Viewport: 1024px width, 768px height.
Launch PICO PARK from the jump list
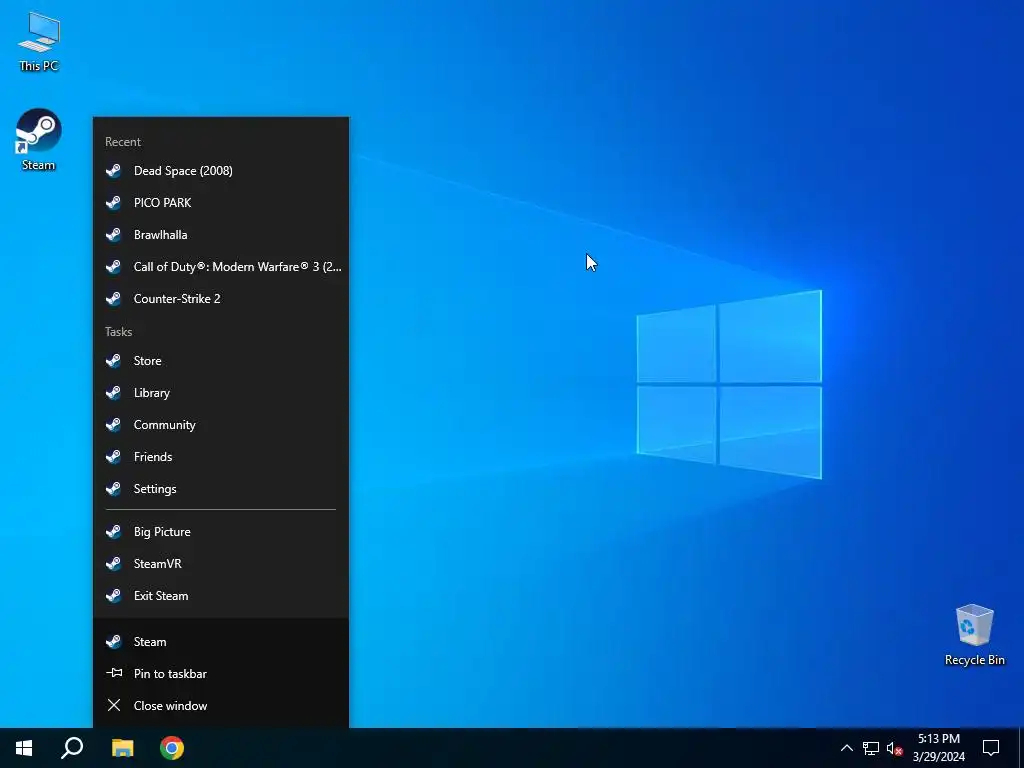[221, 202]
